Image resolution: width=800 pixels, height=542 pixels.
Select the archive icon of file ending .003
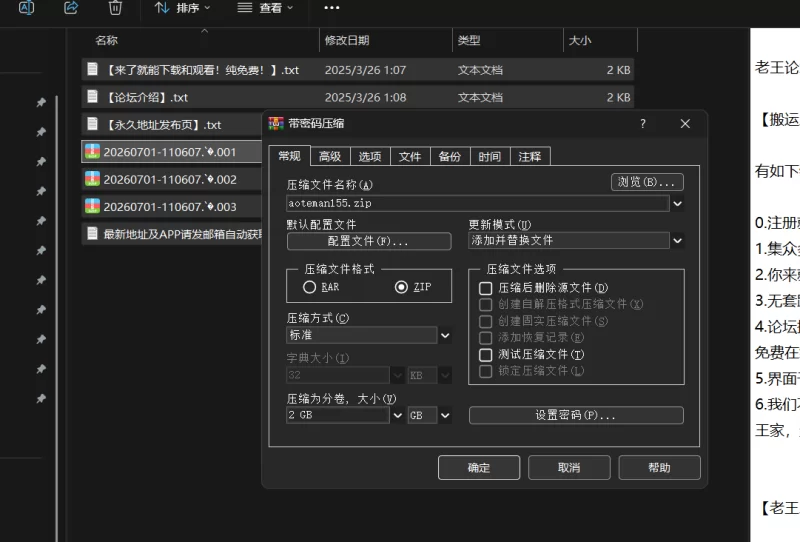pyautogui.click(x=92, y=206)
